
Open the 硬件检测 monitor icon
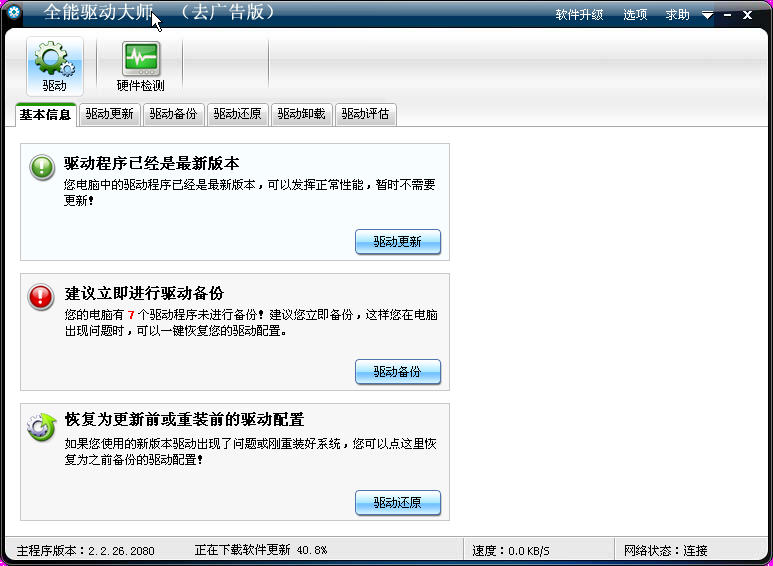(x=141, y=66)
